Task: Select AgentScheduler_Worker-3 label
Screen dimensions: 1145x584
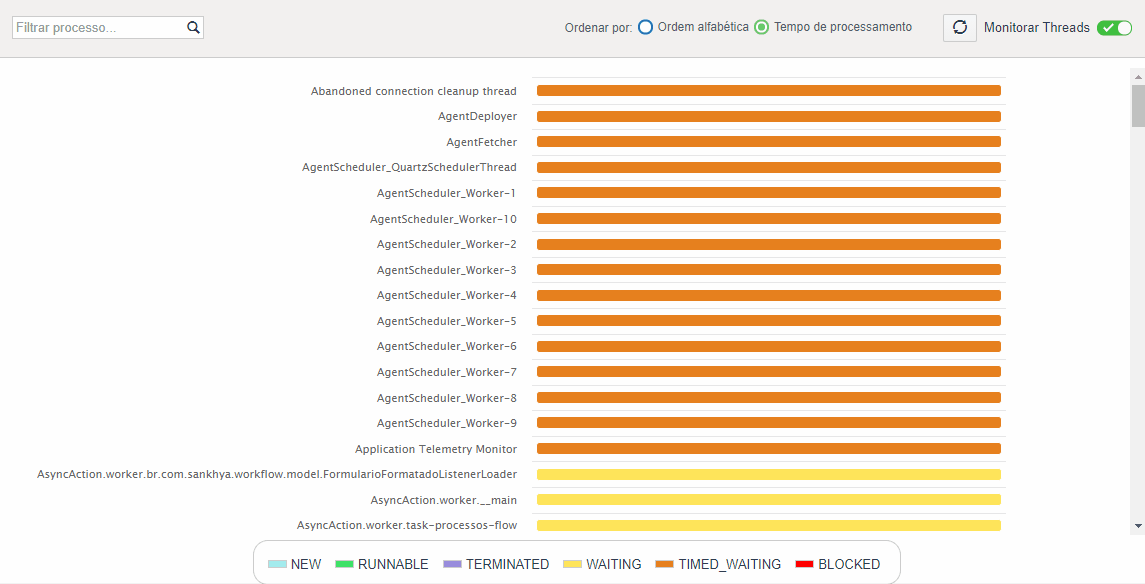Action: coord(447,270)
